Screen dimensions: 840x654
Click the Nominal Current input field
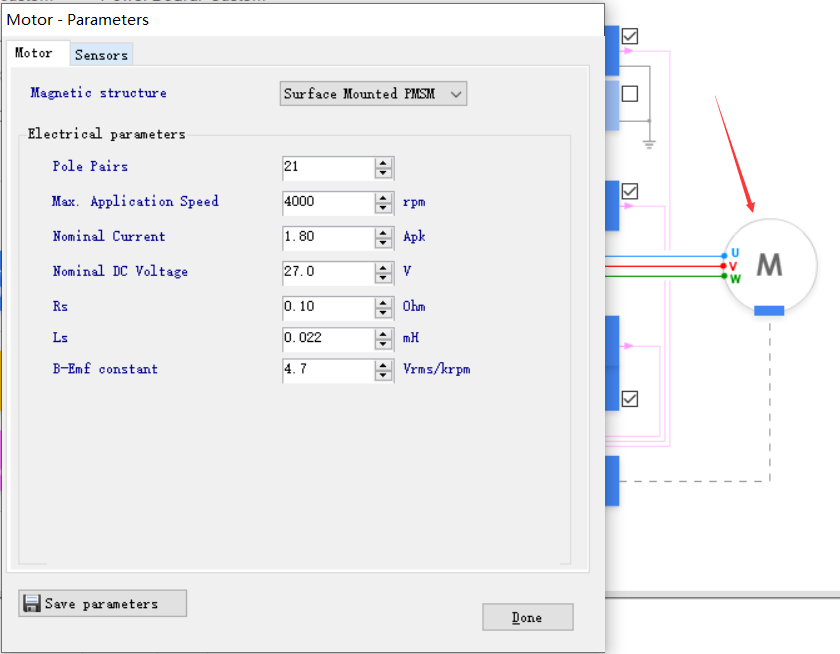(x=328, y=237)
